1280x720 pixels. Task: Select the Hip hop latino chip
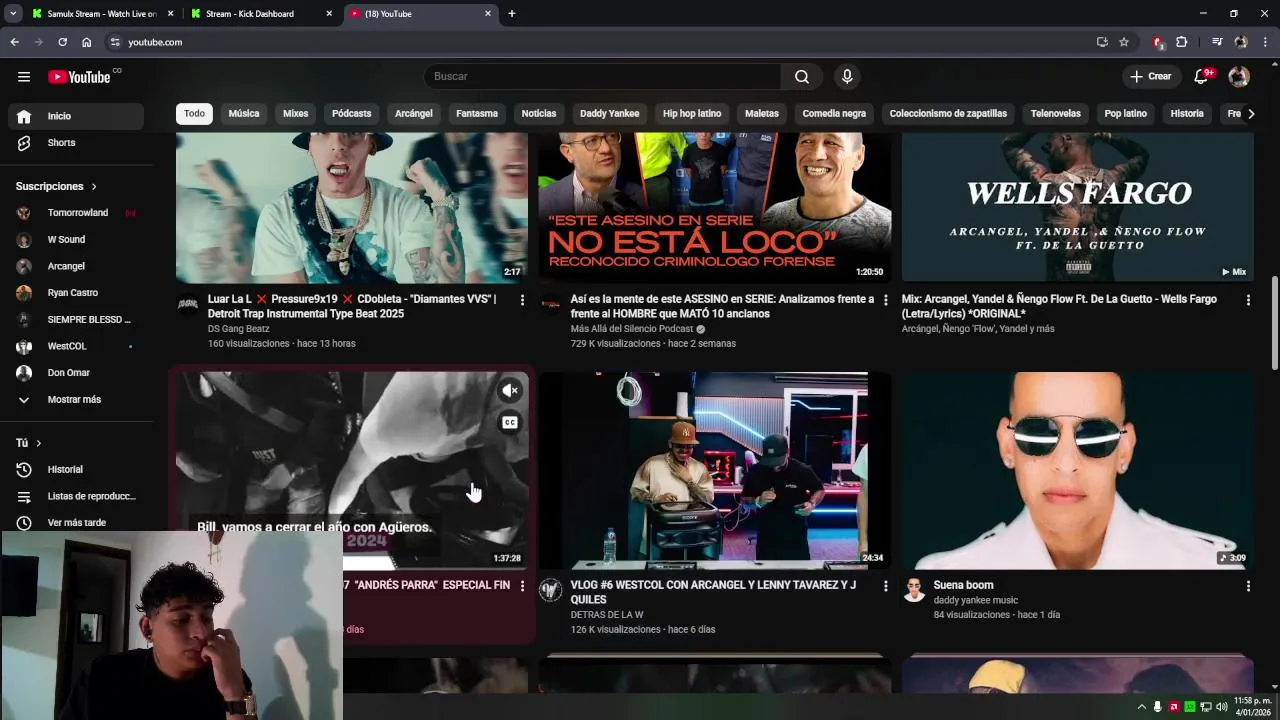point(692,114)
